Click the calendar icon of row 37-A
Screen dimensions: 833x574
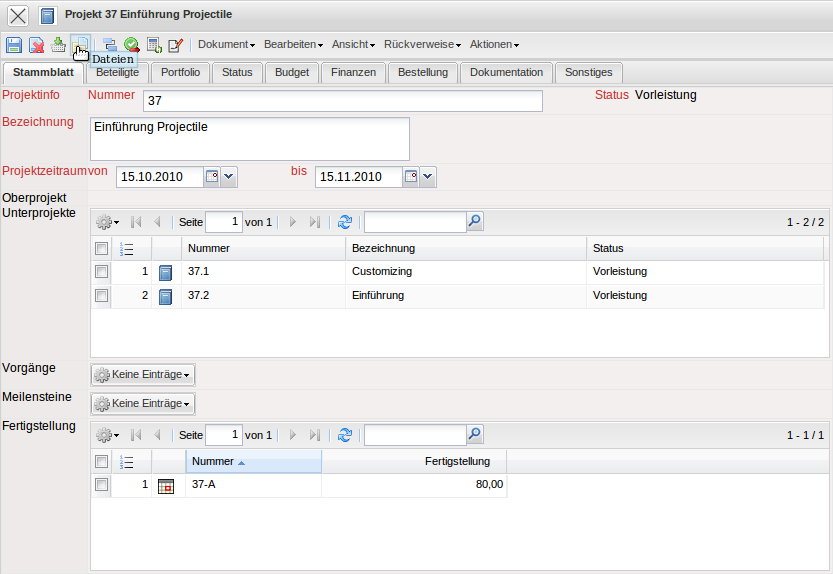(x=166, y=485)
